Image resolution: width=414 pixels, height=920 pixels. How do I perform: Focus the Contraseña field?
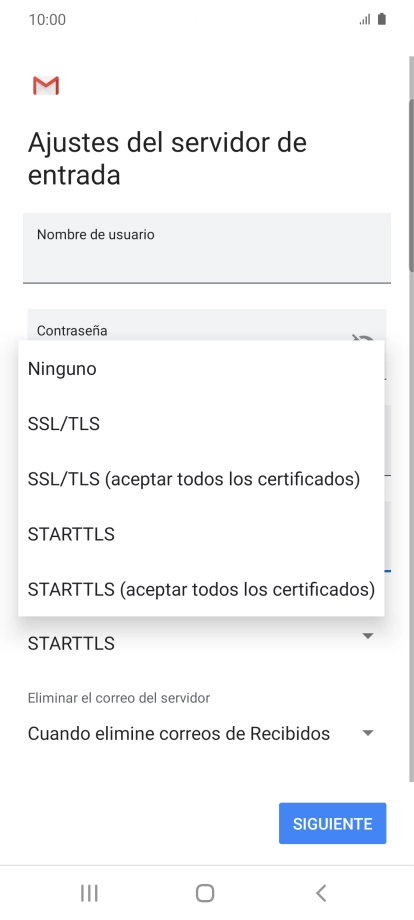point(207,325)
